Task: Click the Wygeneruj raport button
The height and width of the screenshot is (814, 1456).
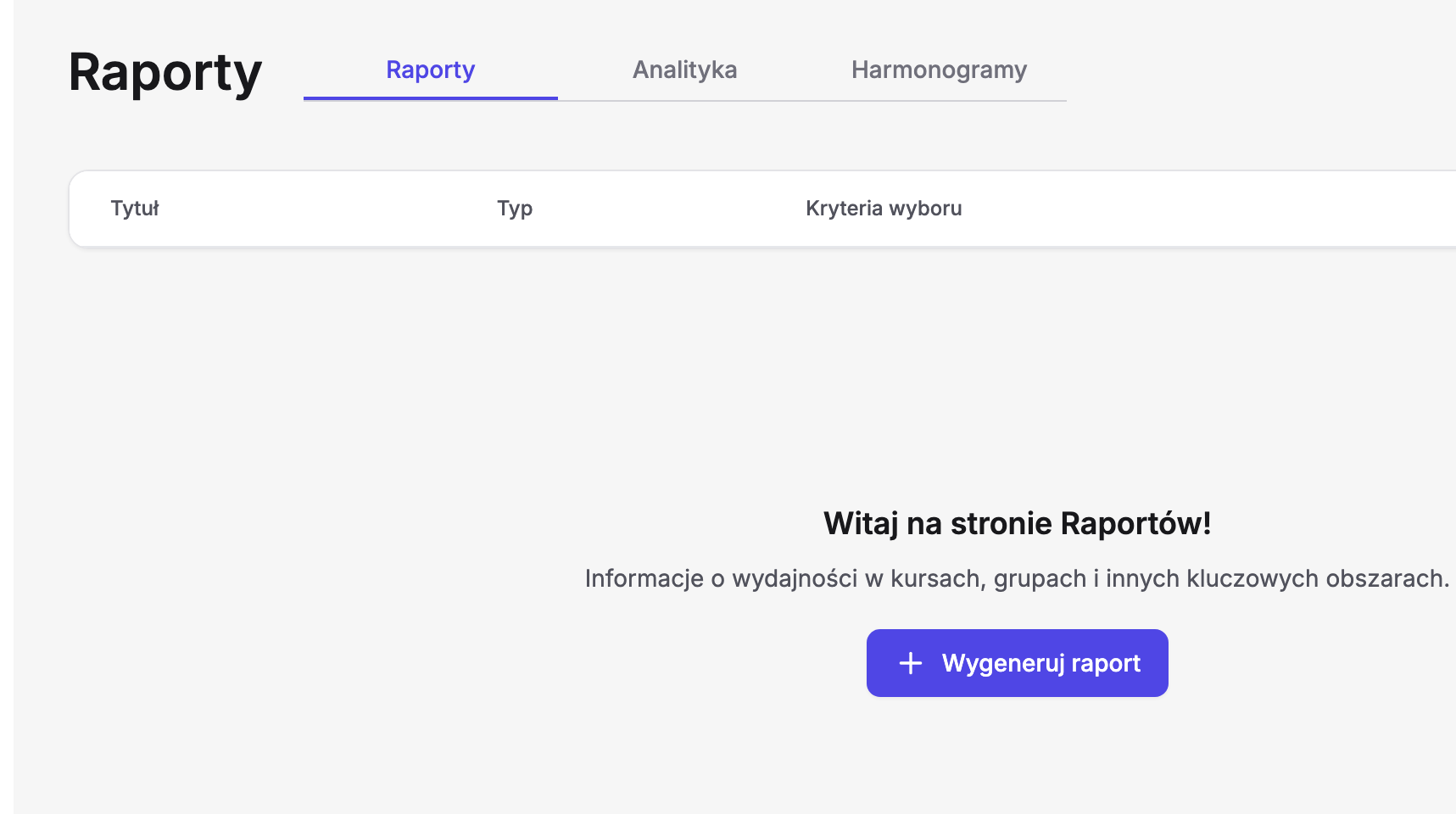Action: coord(1018,663)
